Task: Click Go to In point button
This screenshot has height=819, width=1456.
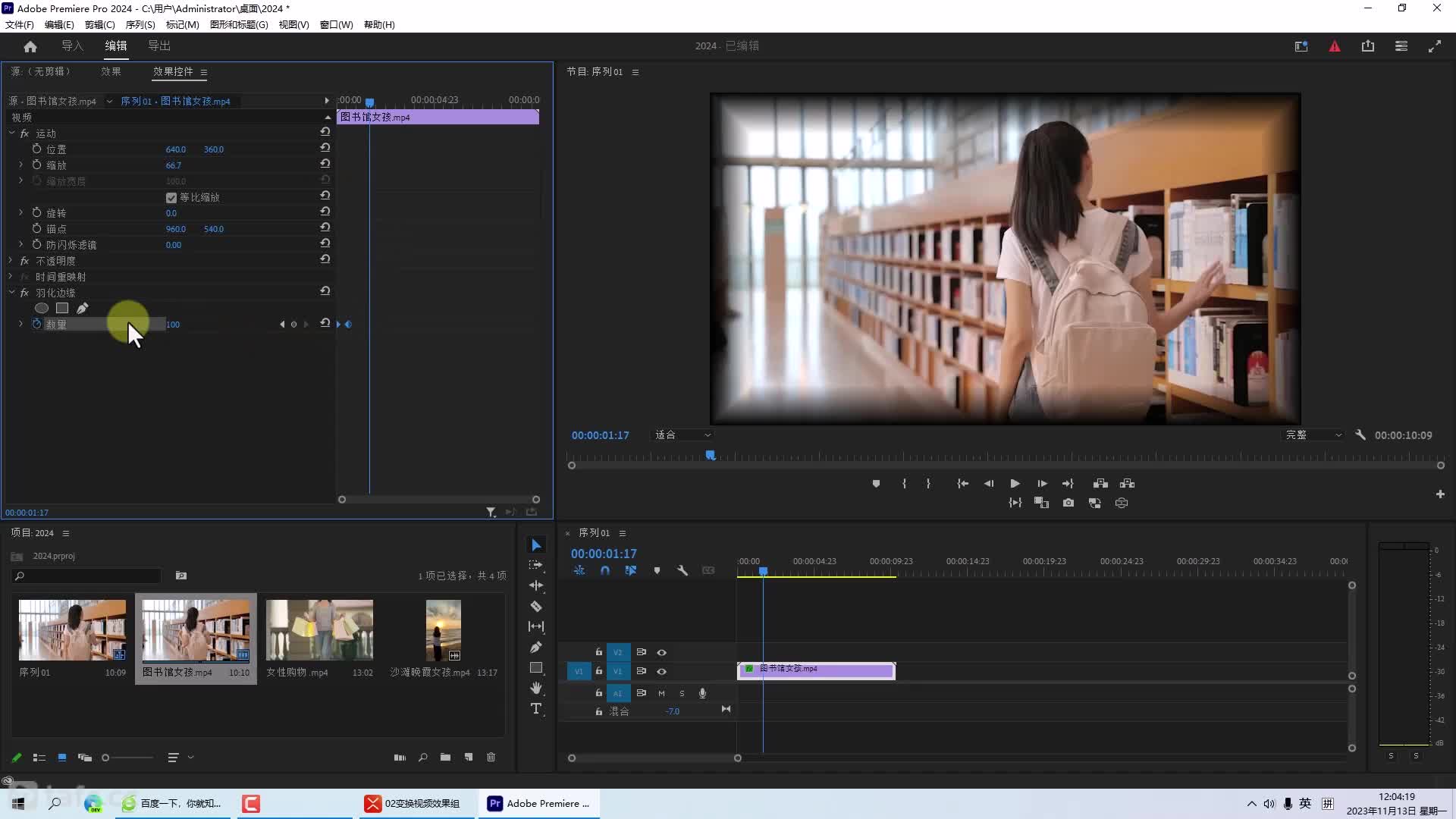Action: pyautogui.click(x=962, y=484)
